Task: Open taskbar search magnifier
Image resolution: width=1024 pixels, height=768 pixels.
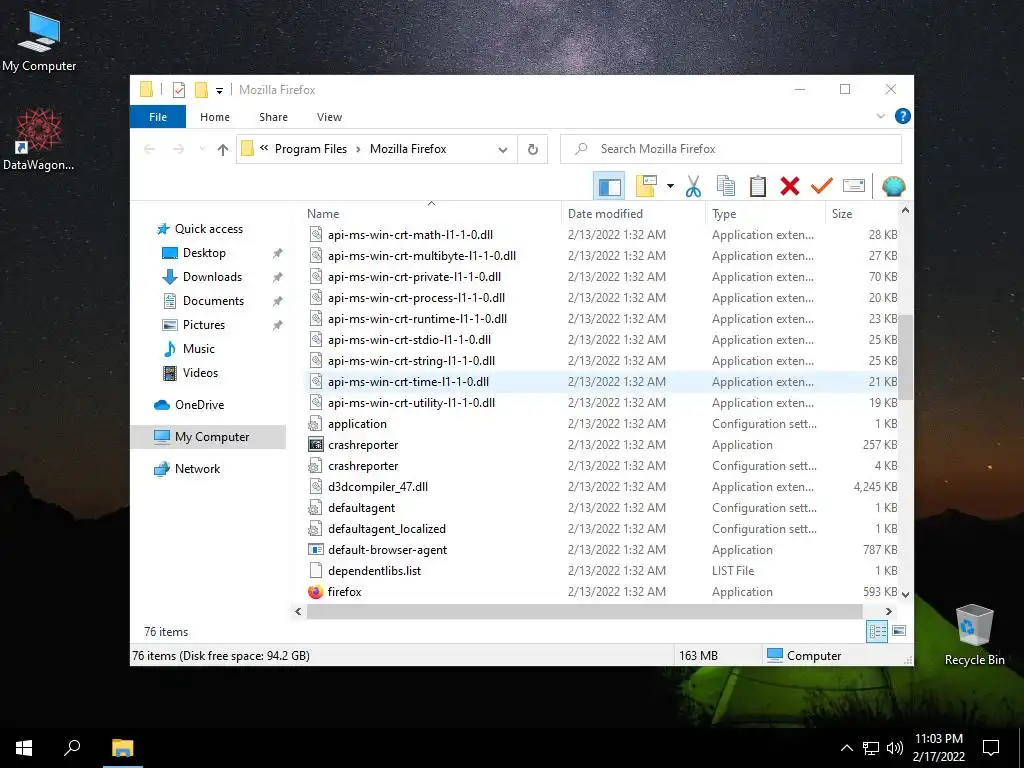Action: click(72, 748)
